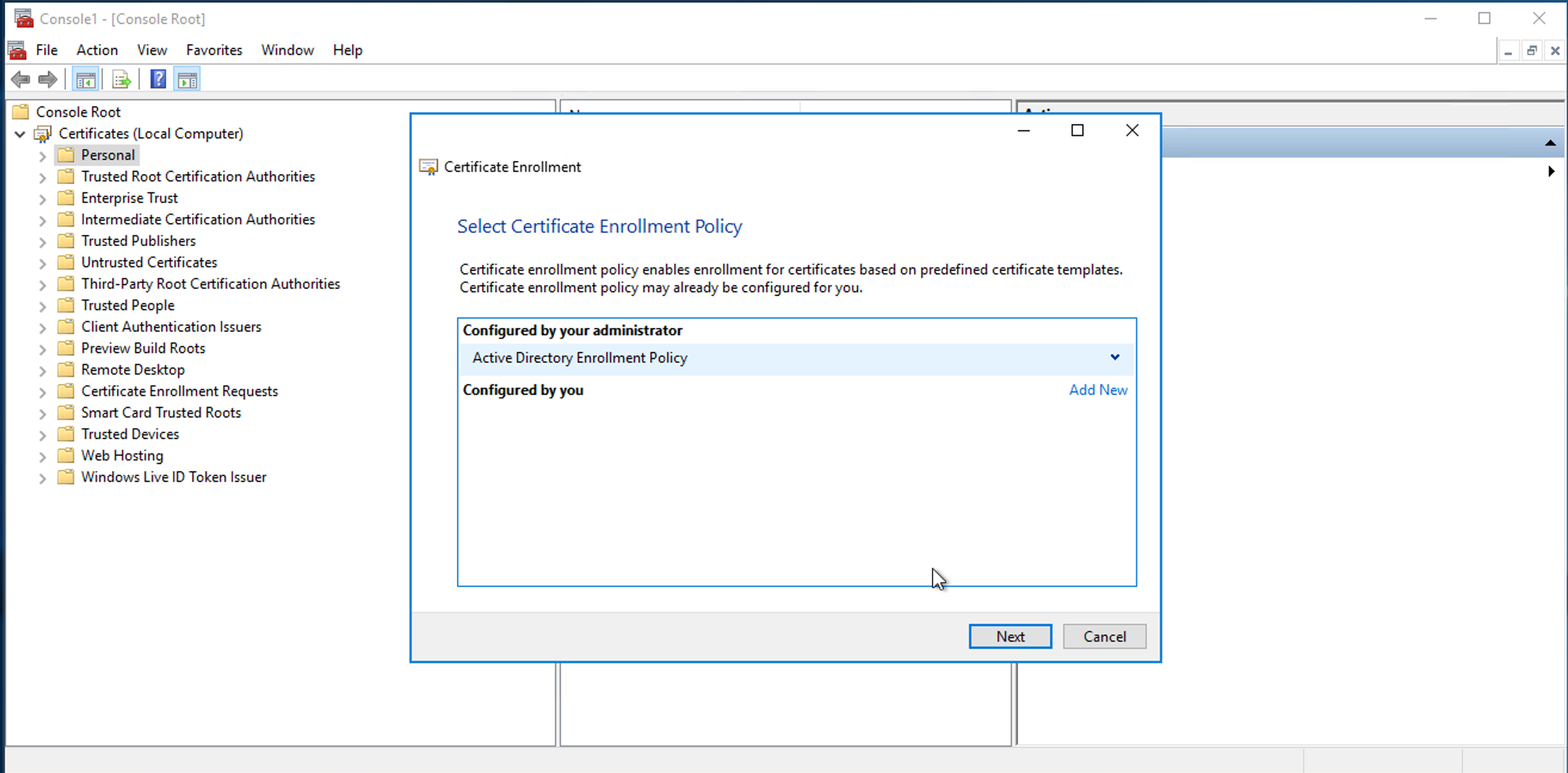The height and width of the screenshot is (773, 1568).
Task: Expand the Windows Live ID Token Issuer node
Action: coord(42,478)
